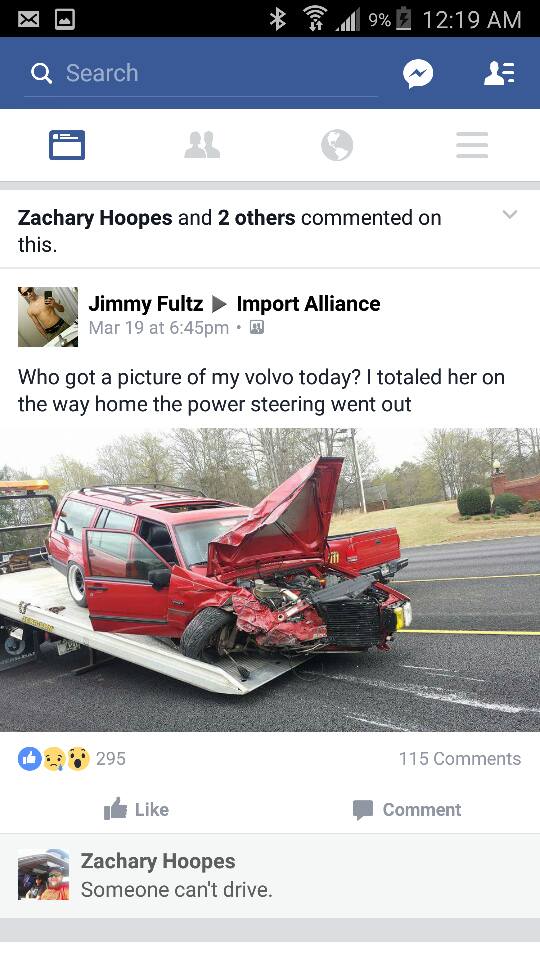Tap the search magnifier icon
This screenshot has width=540, height=960.
point(41,73)
